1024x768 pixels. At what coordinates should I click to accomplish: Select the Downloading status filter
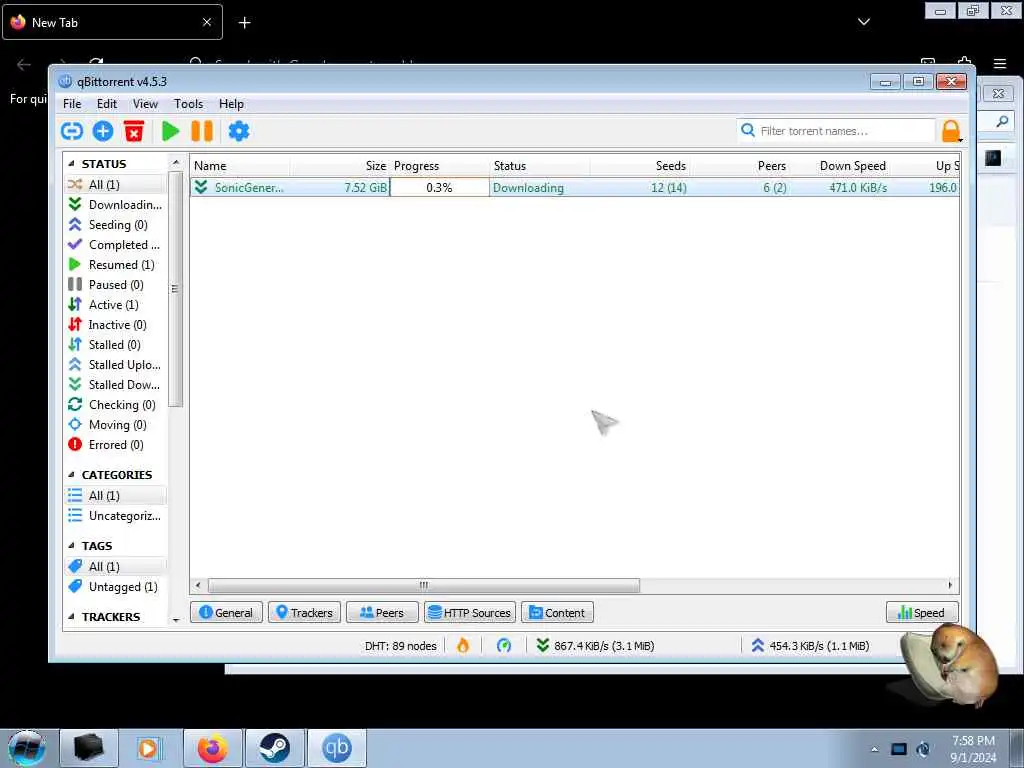[x=116, y=204]
